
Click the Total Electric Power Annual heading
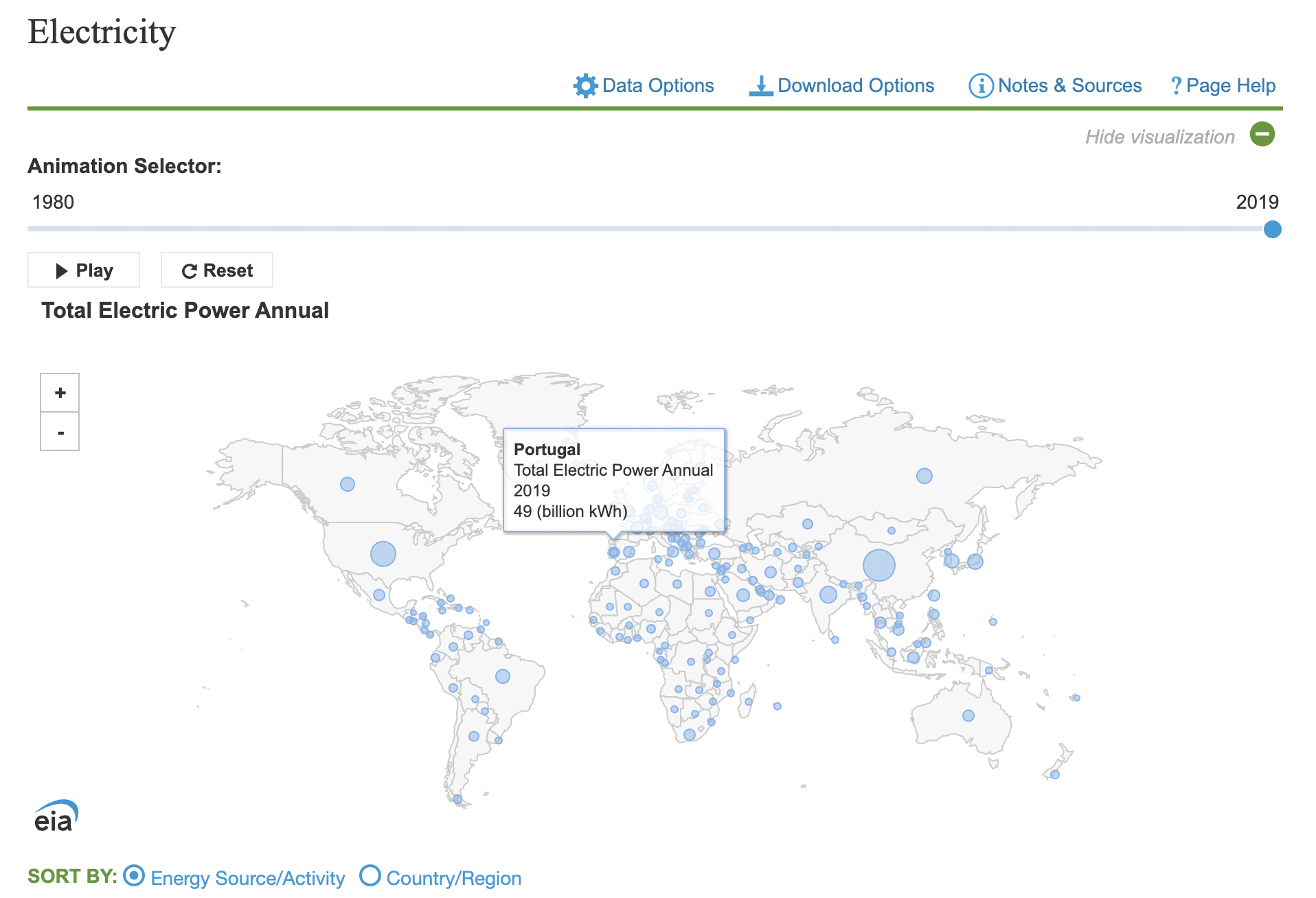(x=185, y=310)
